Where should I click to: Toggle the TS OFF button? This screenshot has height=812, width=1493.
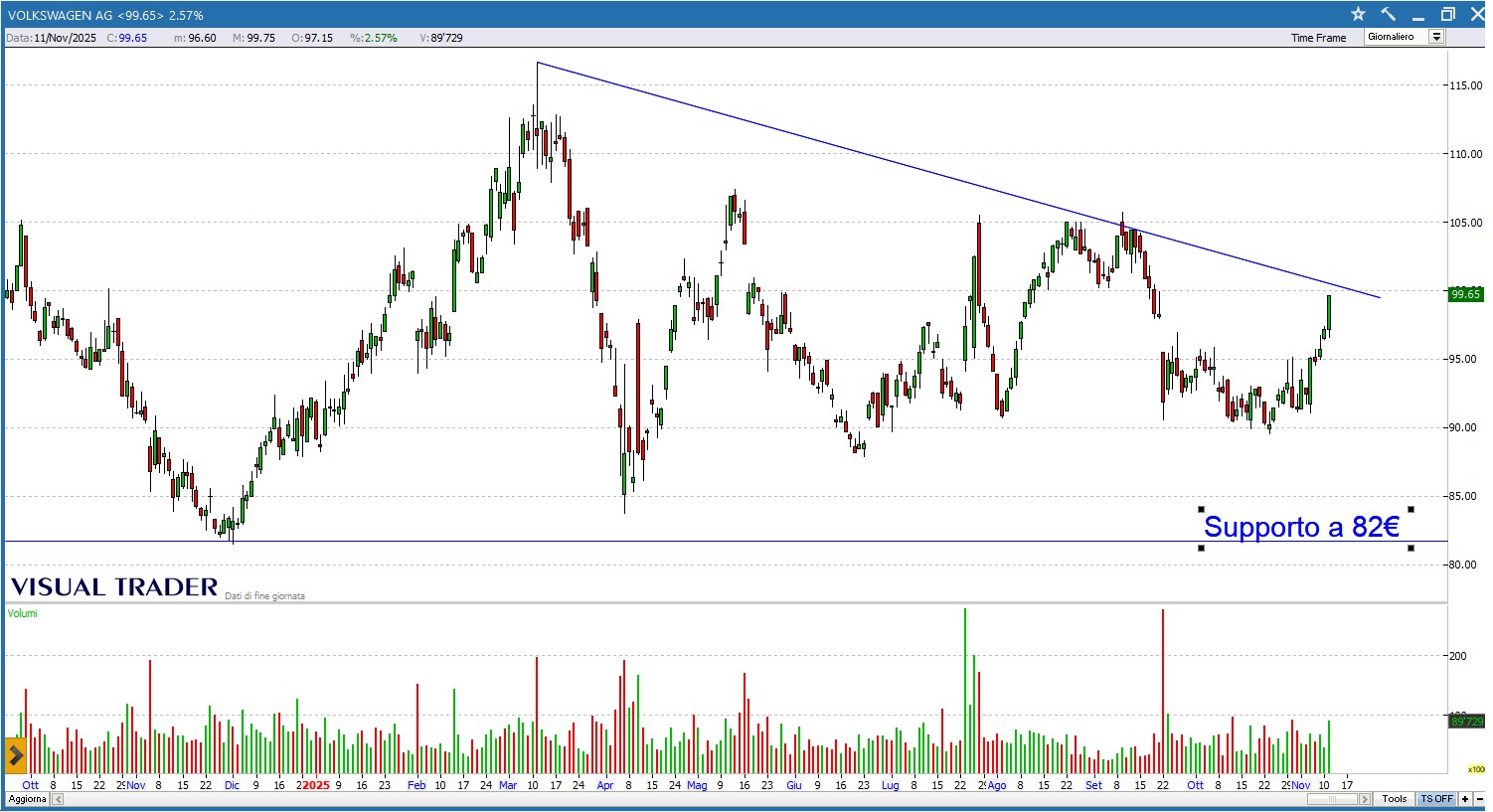(1436, 799)
